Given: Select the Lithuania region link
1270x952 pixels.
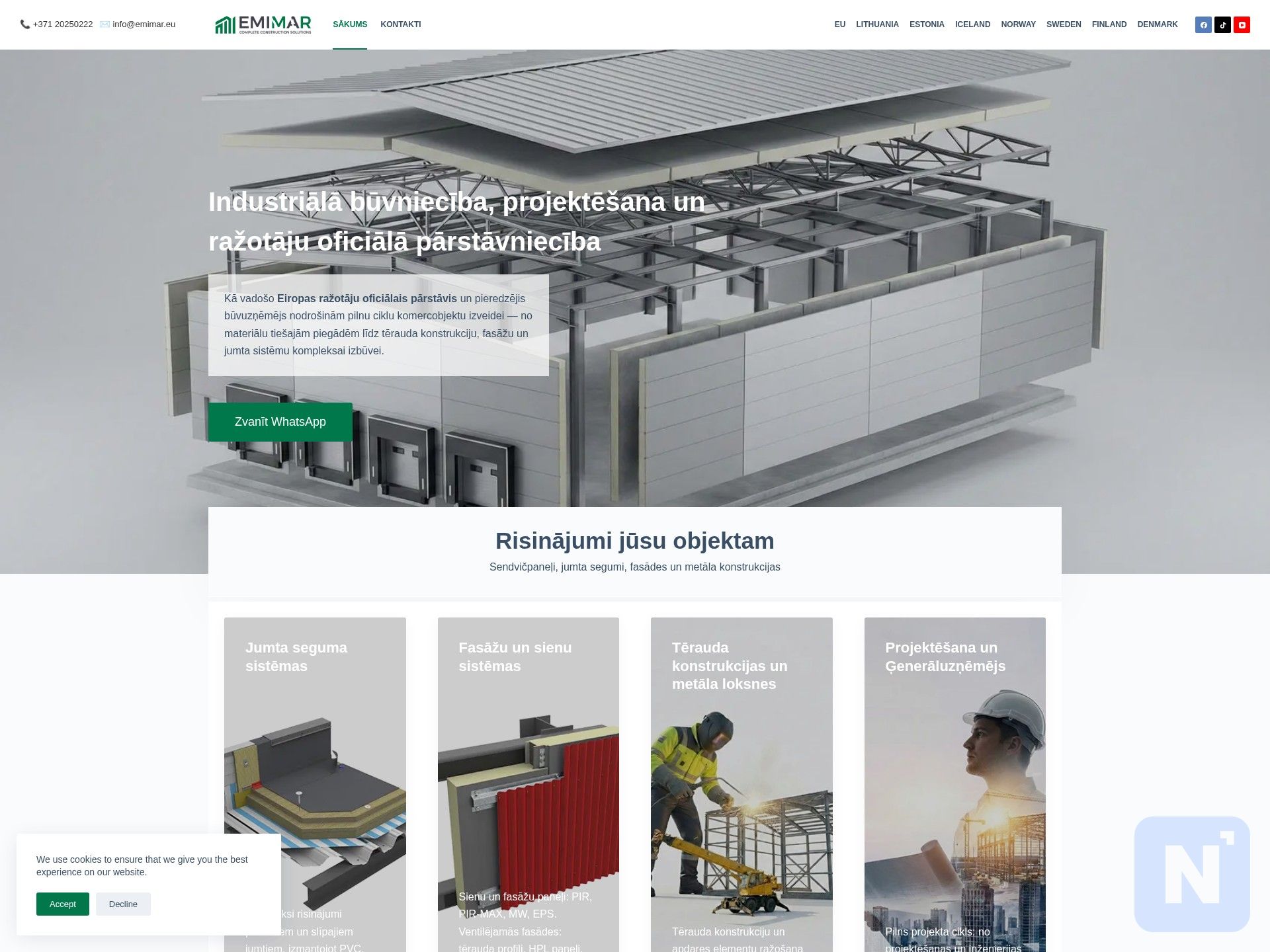Looking at the screenshot, I should [877, 24].
